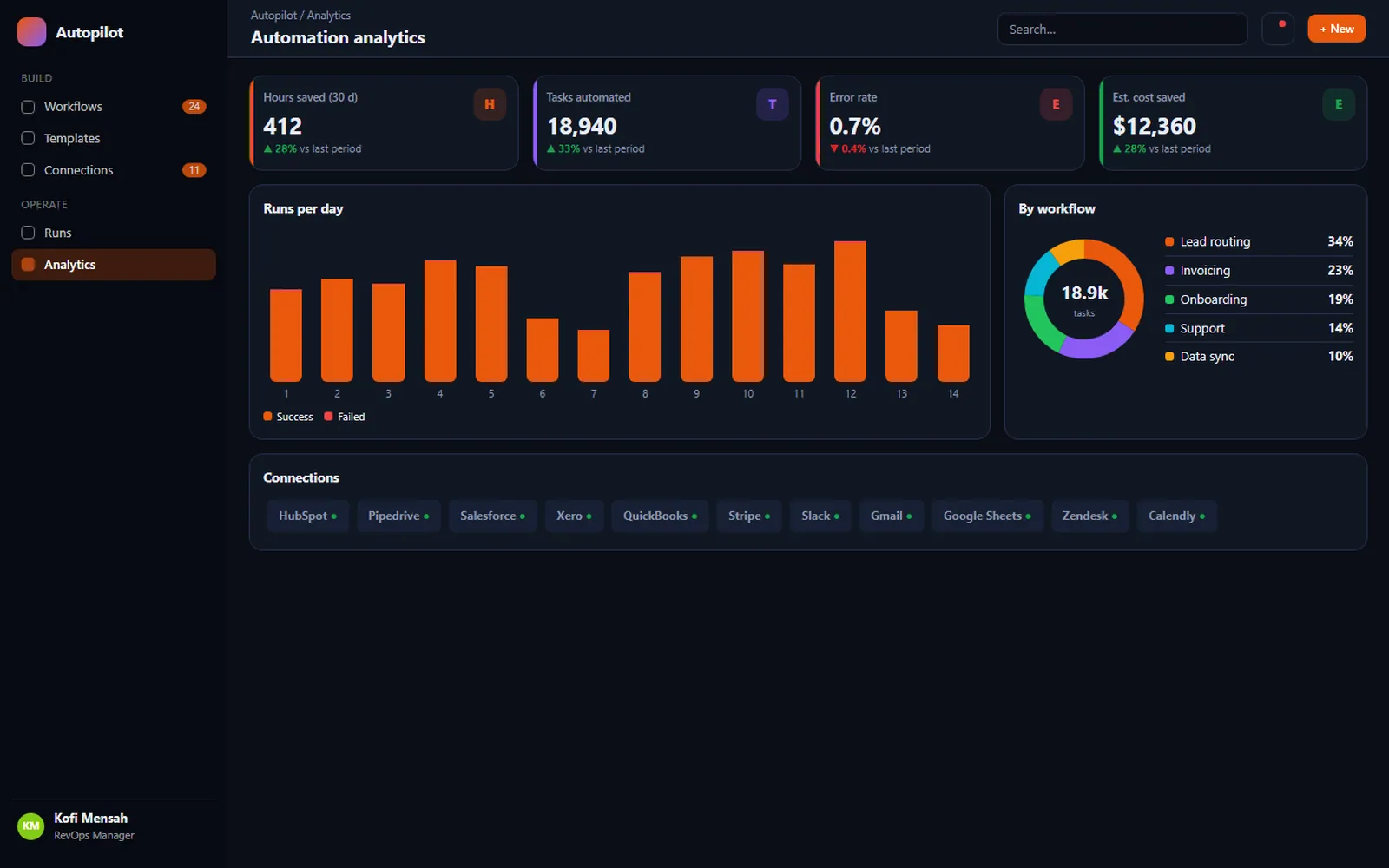
Task: Open the Salesforce connection chip
Action: click(492, 516)
